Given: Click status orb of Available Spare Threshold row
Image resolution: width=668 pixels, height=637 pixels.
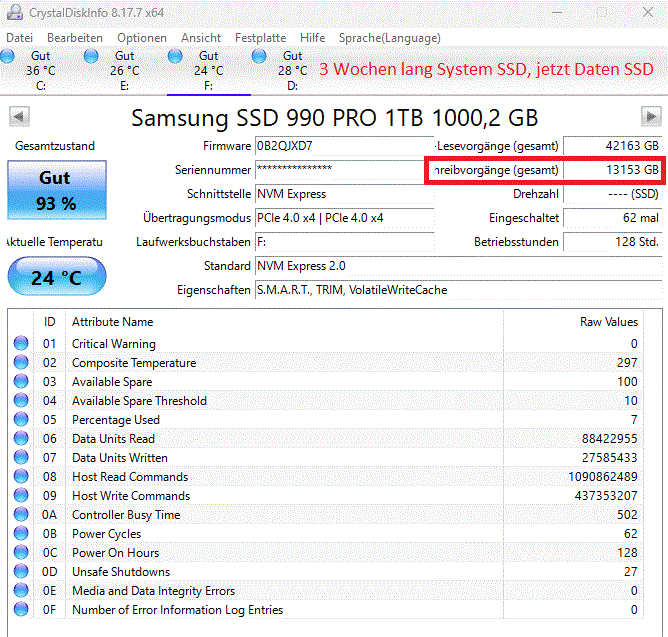Looking at the screenshot, I should click(21, 400).
